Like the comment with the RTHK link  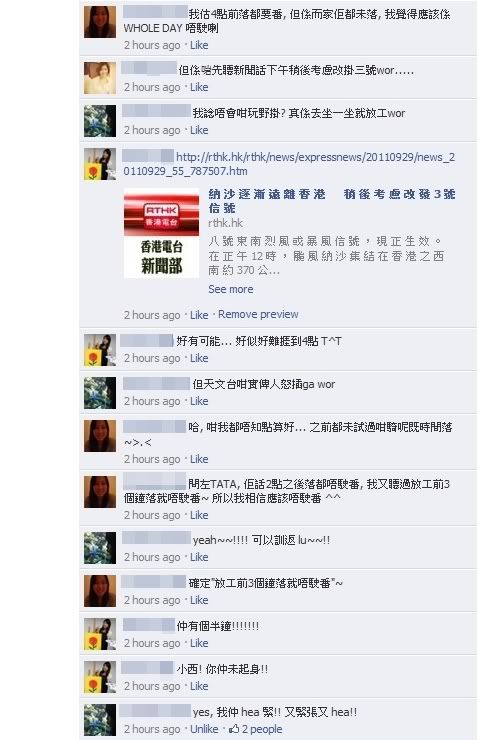pyautogui.click(x=199, y=315)
